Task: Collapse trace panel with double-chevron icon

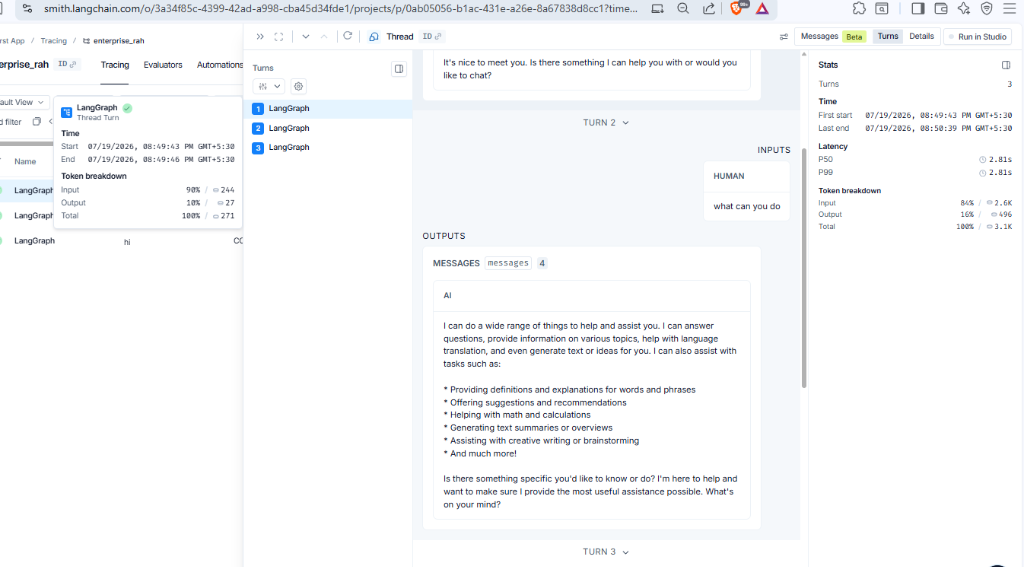Action: click(260, 37)
